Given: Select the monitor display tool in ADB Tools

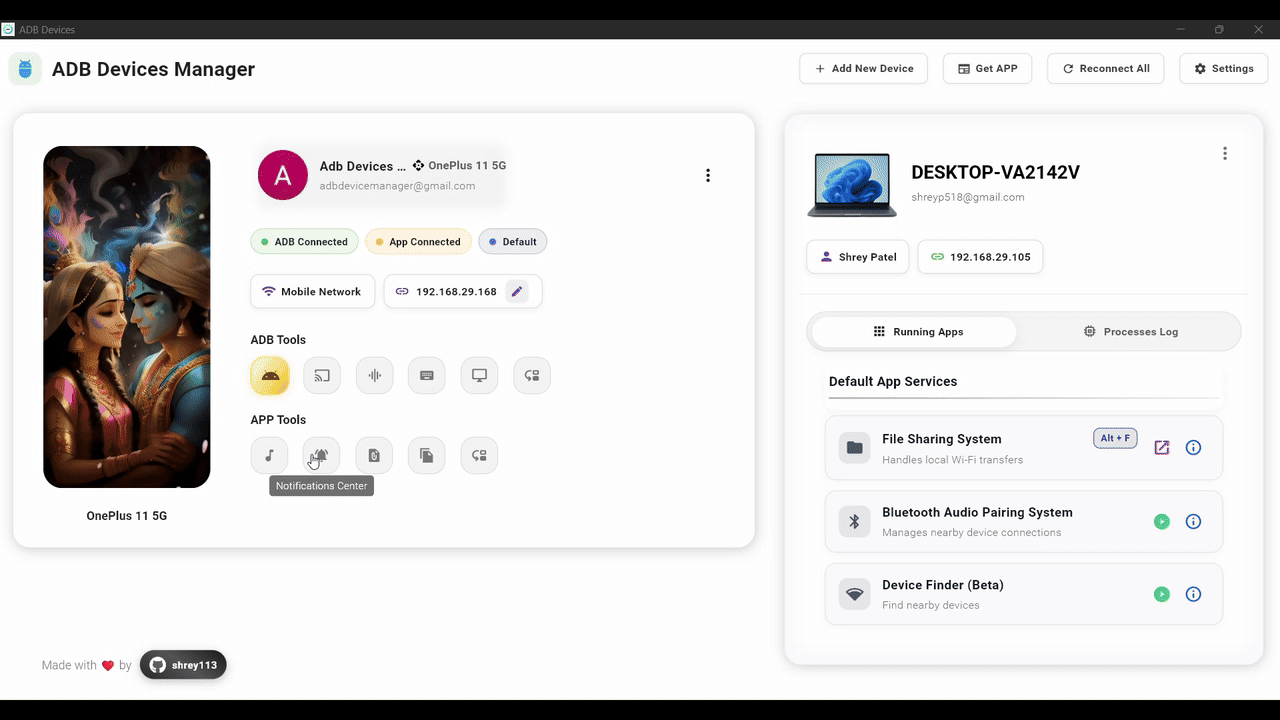Looking at the screenshot, I should click(x=479, y=375).
